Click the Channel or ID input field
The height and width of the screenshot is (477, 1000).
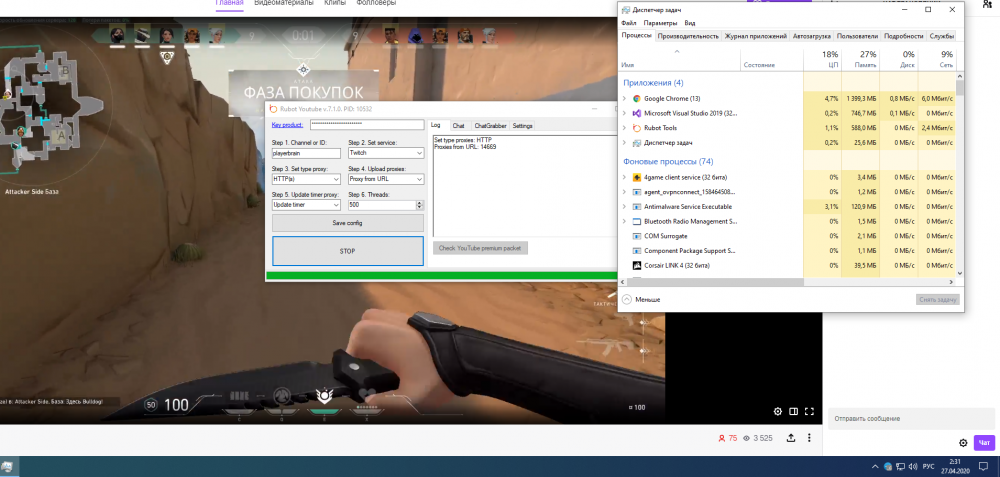[x=305, y=153]
